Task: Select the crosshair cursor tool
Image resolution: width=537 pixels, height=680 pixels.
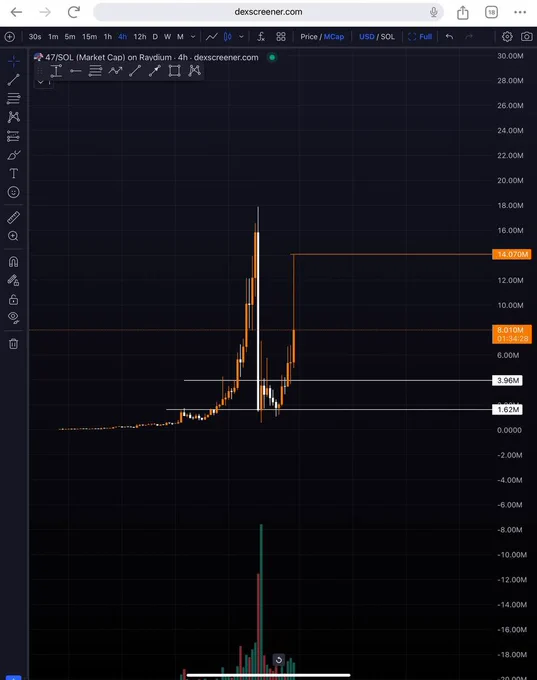Action: pyautogui.click(x=13, y=61)
